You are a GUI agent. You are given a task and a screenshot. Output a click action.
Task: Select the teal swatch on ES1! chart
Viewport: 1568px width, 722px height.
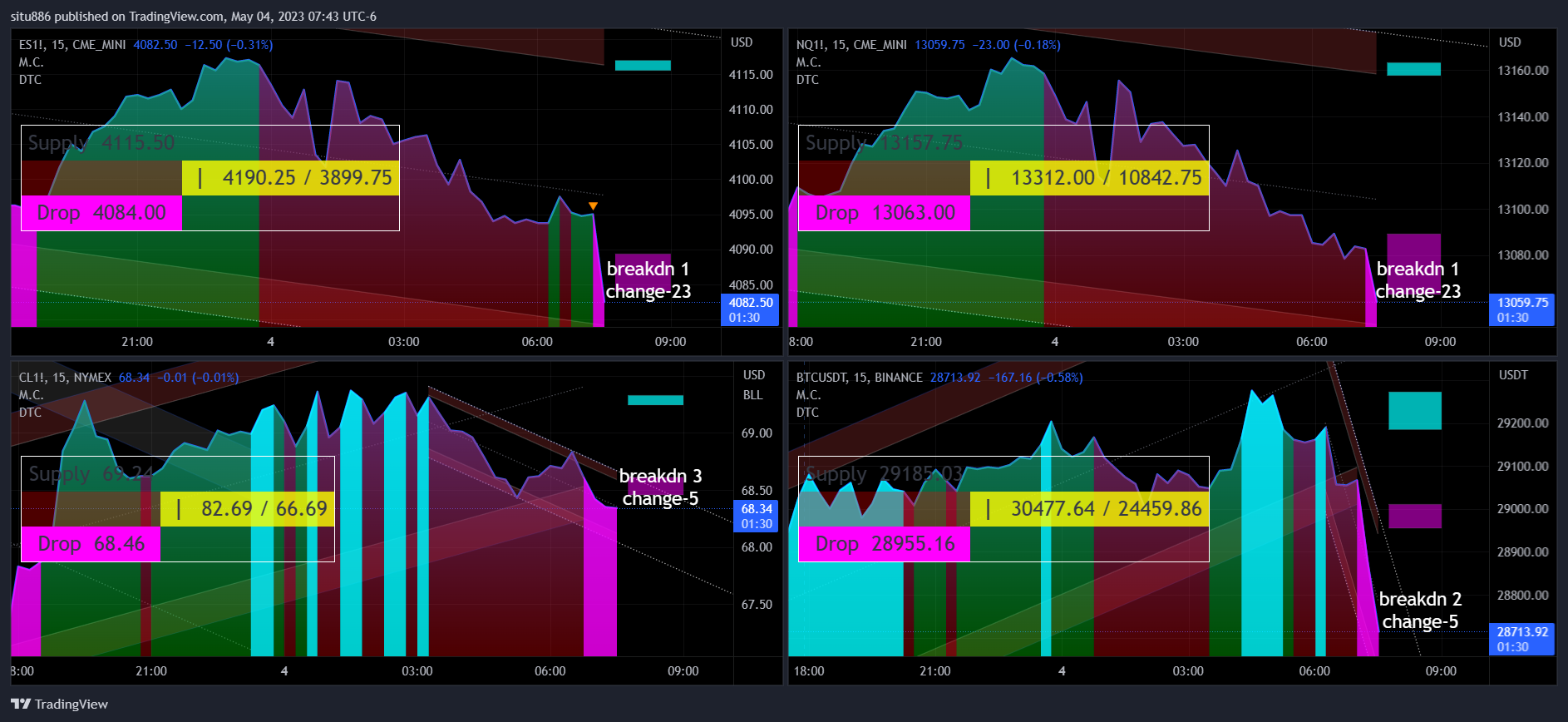[643, 65]
